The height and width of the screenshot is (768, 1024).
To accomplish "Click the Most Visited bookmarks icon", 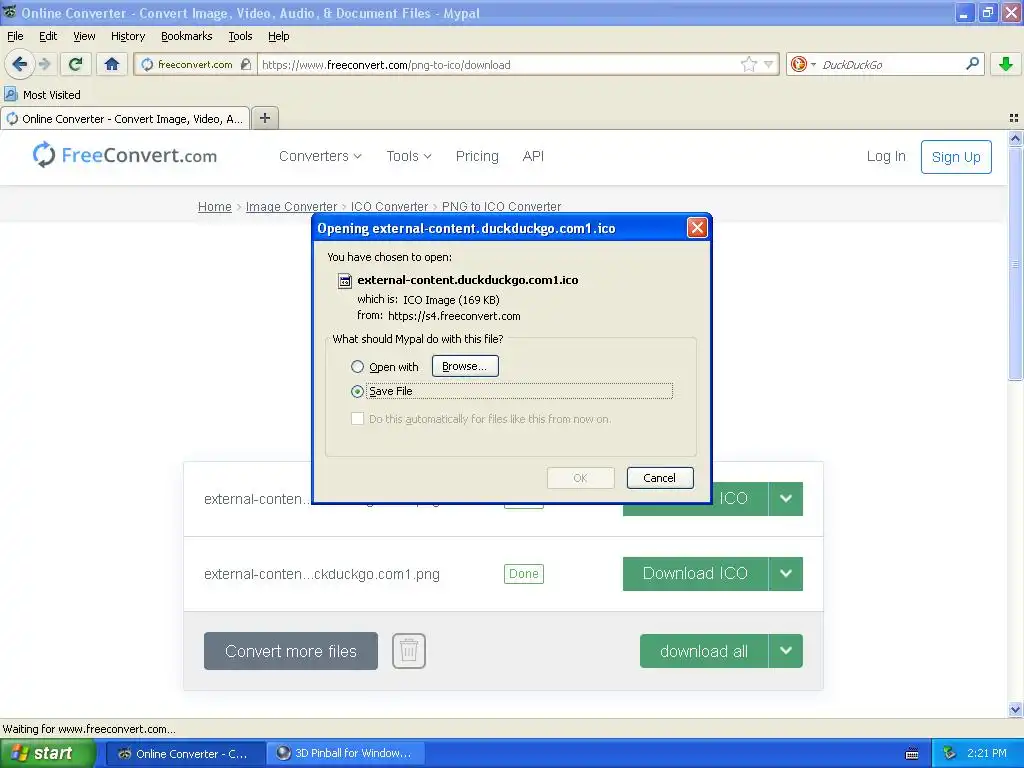I will coord(10,95).
